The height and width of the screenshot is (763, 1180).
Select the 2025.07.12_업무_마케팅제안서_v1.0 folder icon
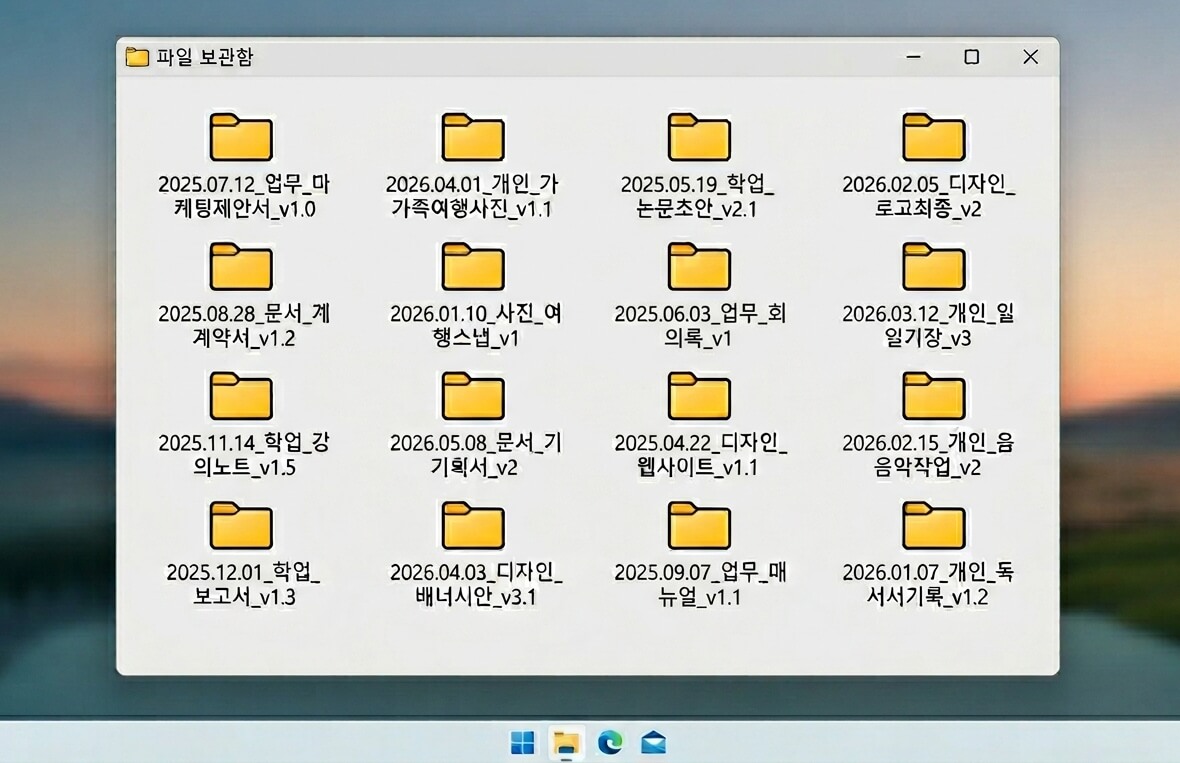coord(241,137)
